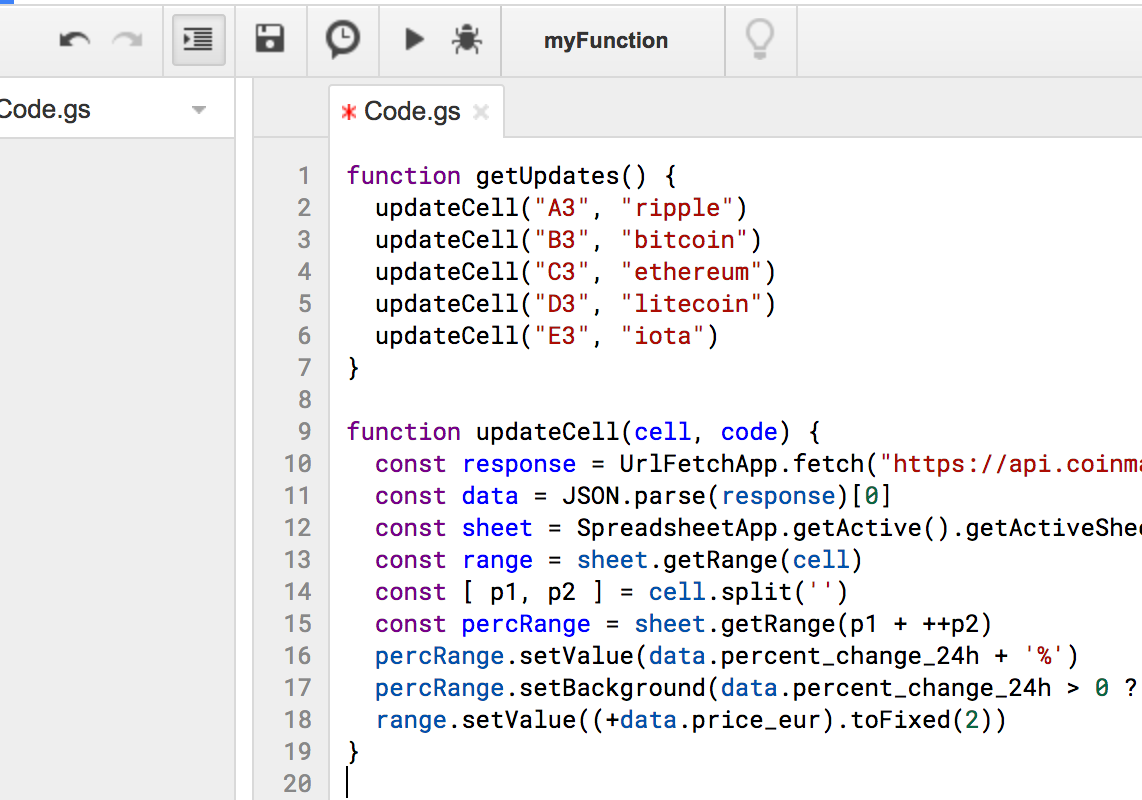The height and width of the screenshot is (800, 1142).
Task: Open the project triggers clock icon
Action: coord(343,40)
